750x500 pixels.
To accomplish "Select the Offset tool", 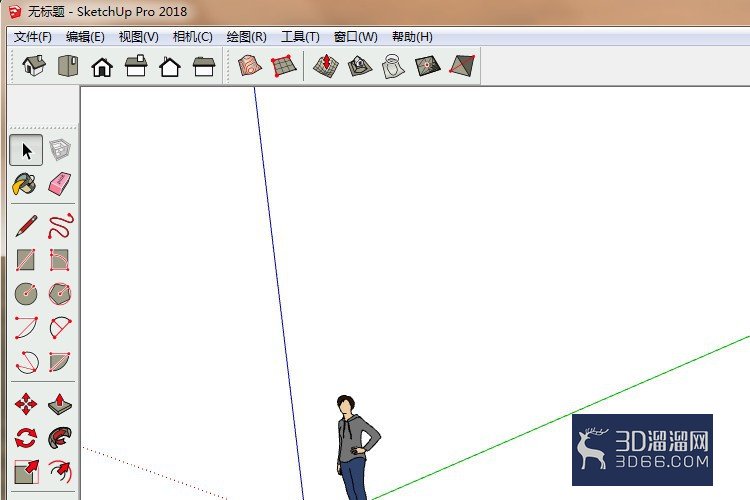I will (x=61, y=472).
